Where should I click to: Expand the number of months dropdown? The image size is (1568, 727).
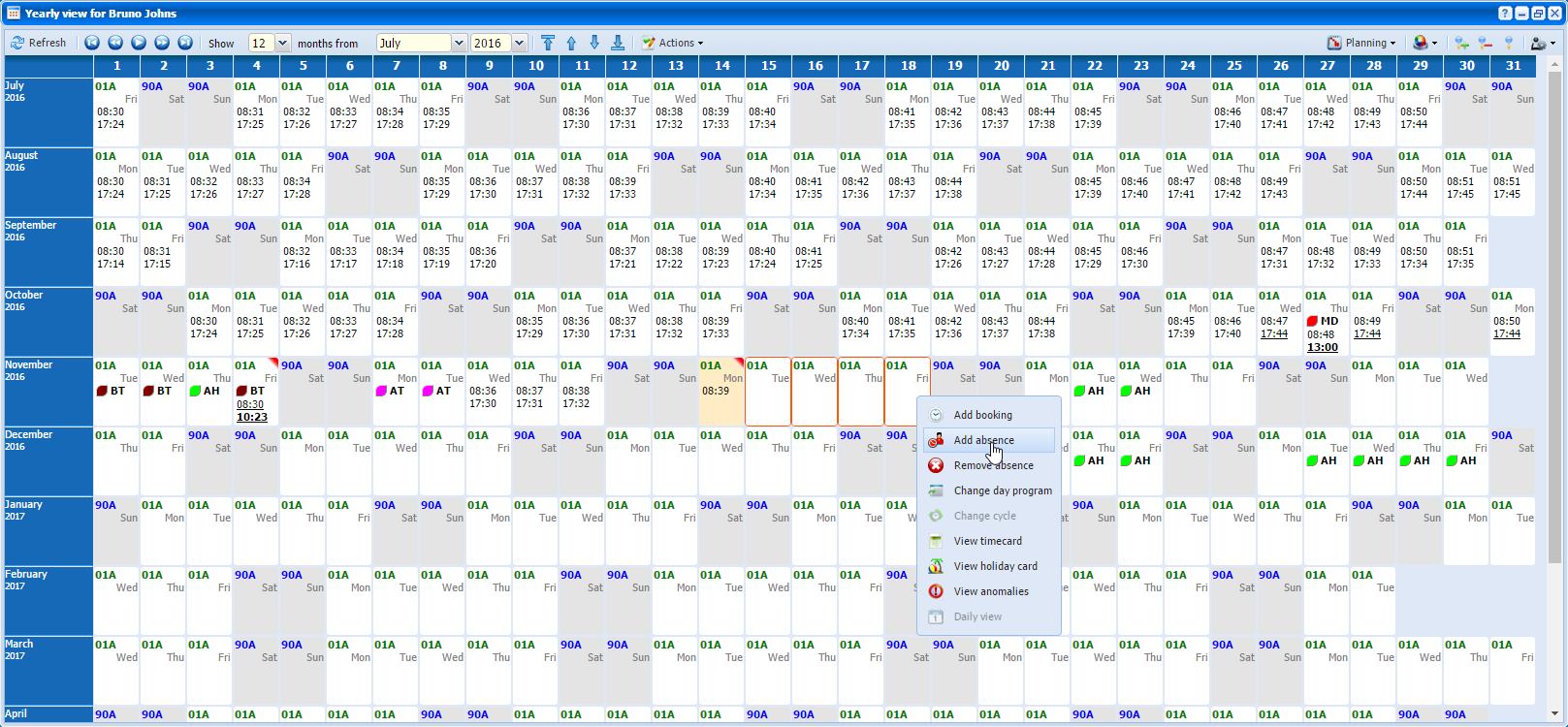tap(283, 43)
